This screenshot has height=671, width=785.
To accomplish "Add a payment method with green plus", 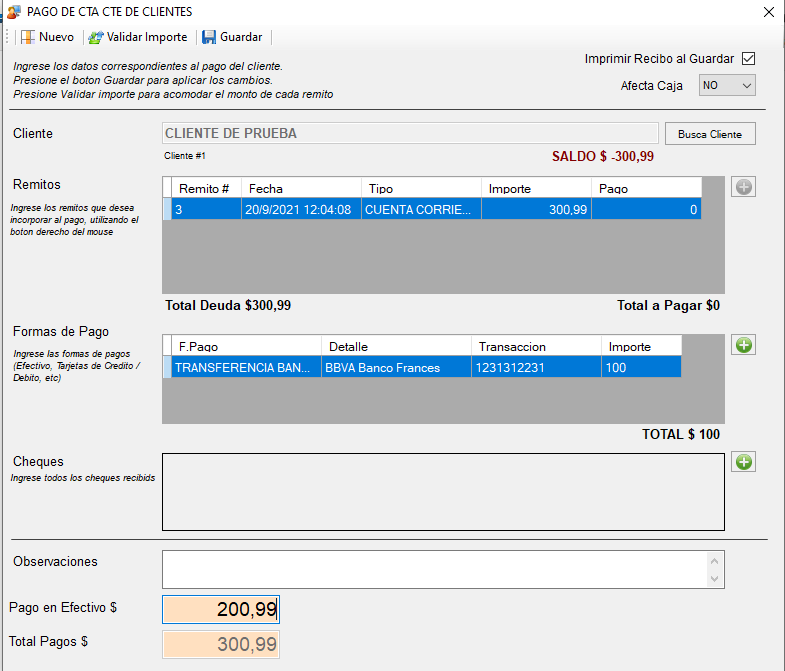I will tap(743, 346).
